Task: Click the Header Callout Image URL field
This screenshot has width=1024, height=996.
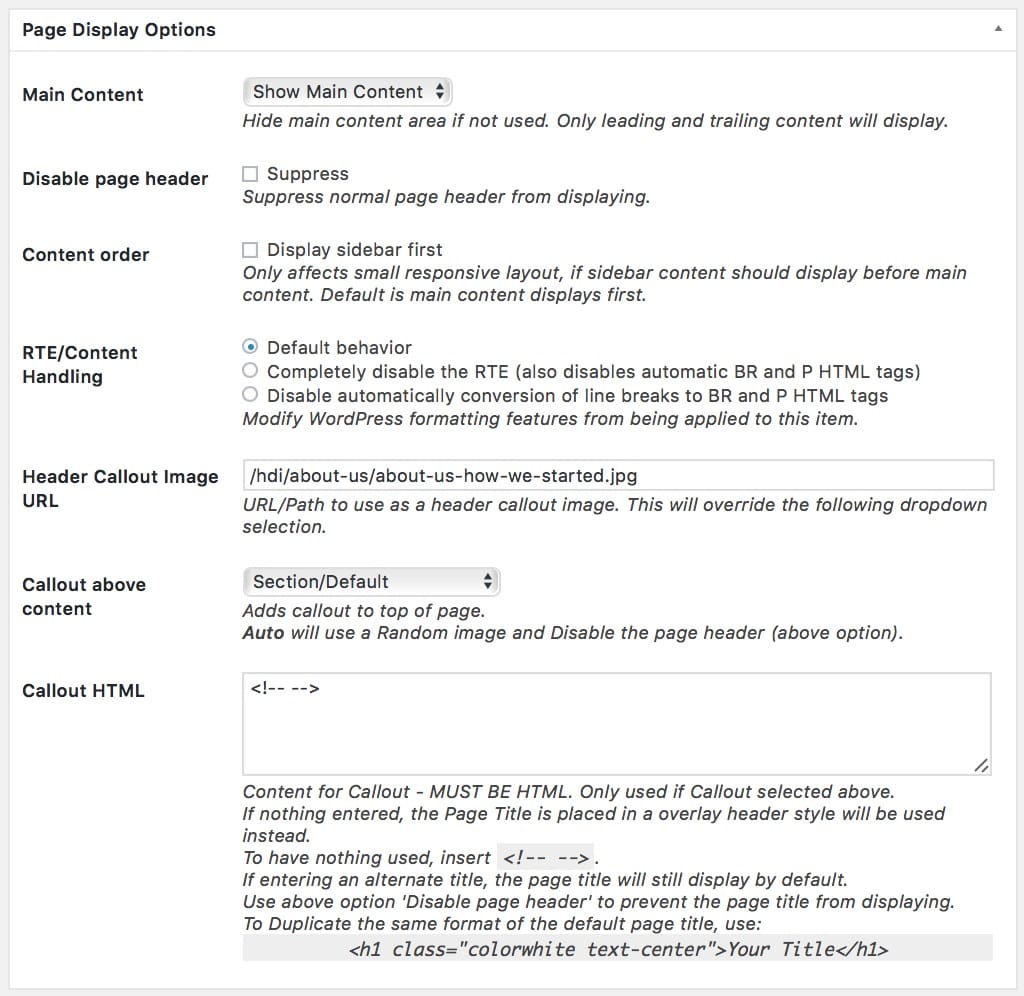Action: pyautogui.click(x=617, y=475)
